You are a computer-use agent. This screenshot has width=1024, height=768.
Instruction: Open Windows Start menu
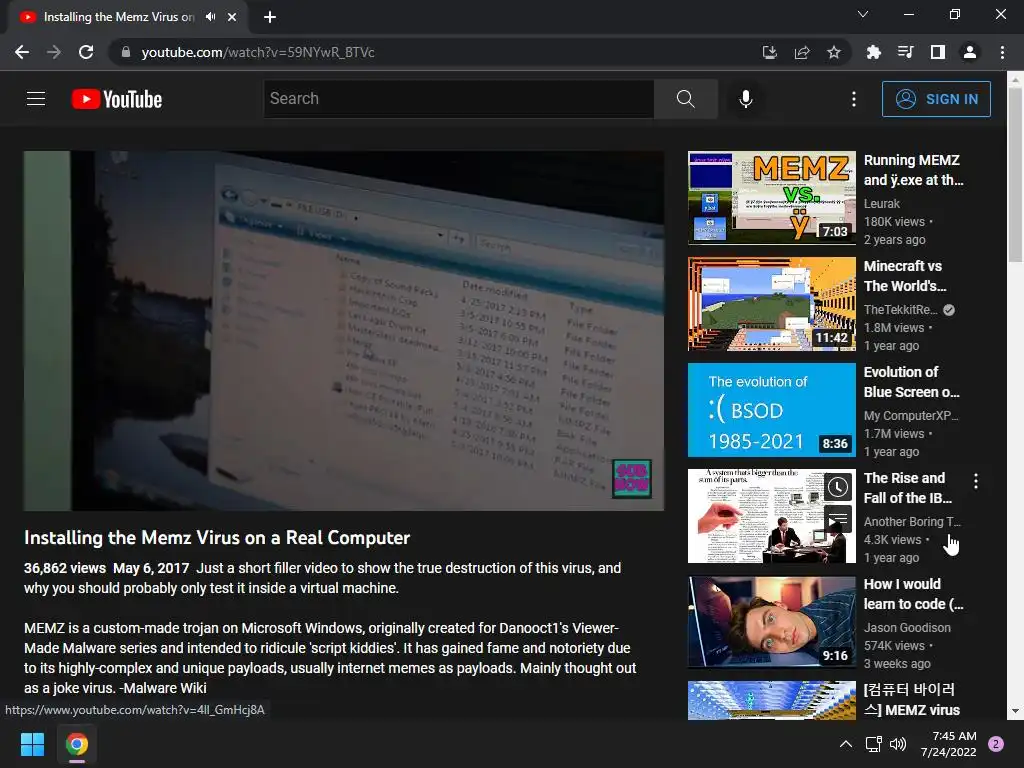[x=32, y=744]
